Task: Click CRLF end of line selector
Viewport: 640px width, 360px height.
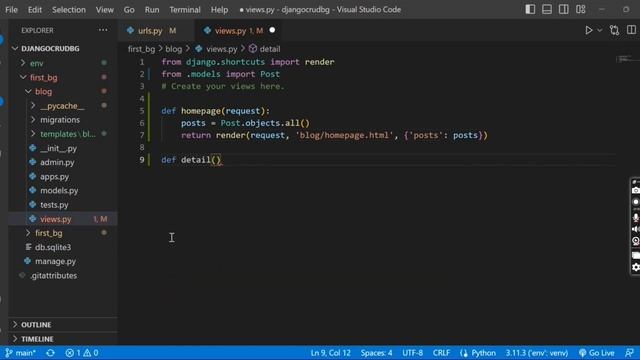Action: point(441,353)
